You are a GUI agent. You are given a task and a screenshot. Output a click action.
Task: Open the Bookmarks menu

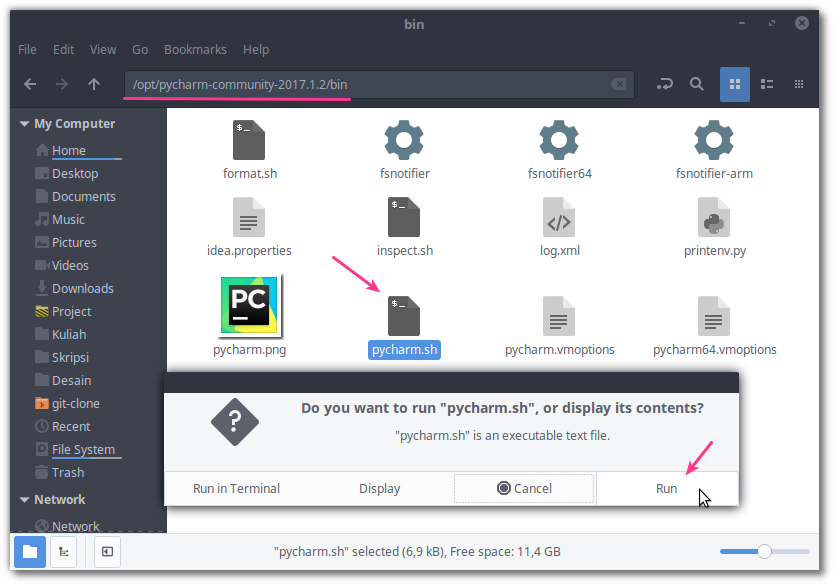pyautogui.click(x=195, y=49)
